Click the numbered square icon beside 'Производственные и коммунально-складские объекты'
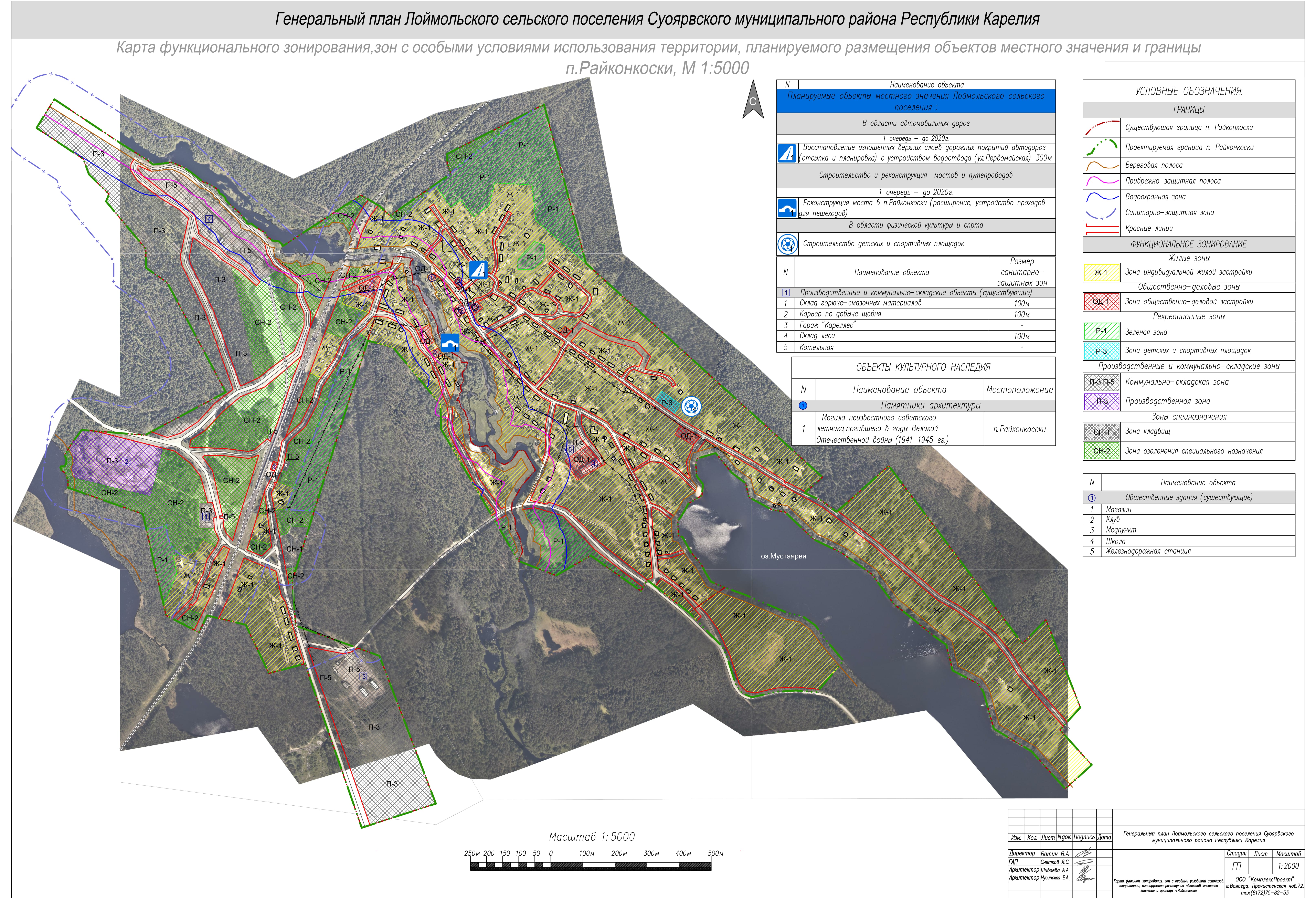The width and height of the screenshot is (1316, 899). click(x=785, y=293)
